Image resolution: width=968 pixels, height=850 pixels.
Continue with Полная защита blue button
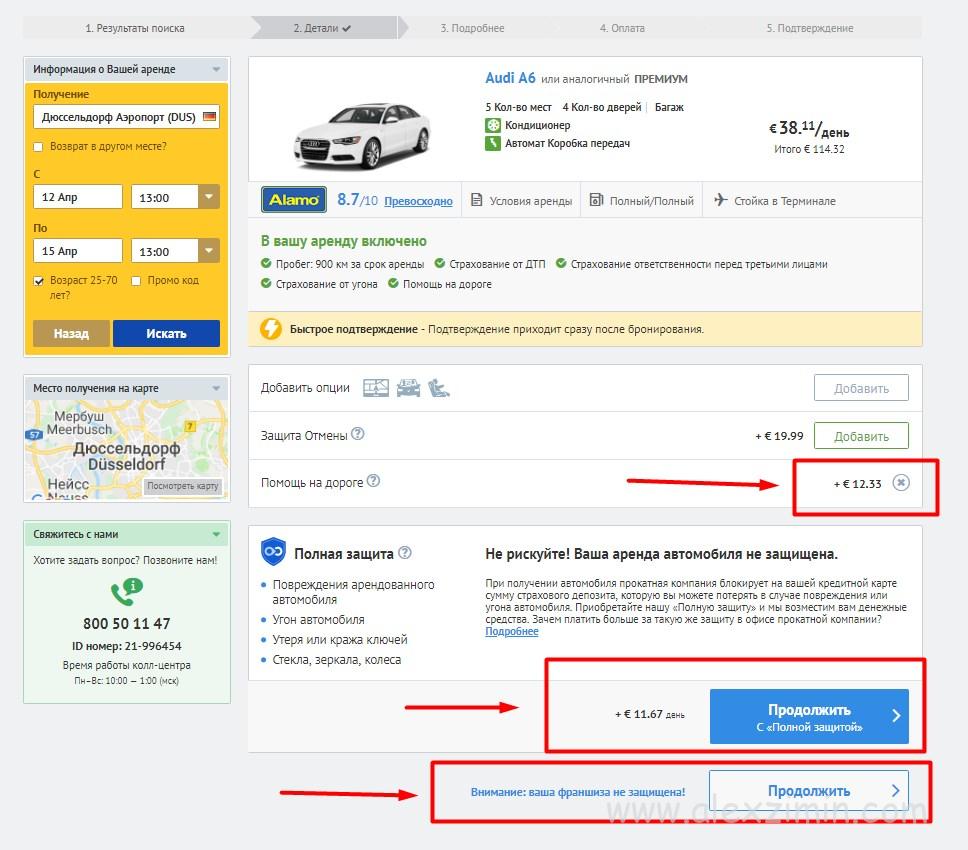pyautogui.click(x=809, y=717)
